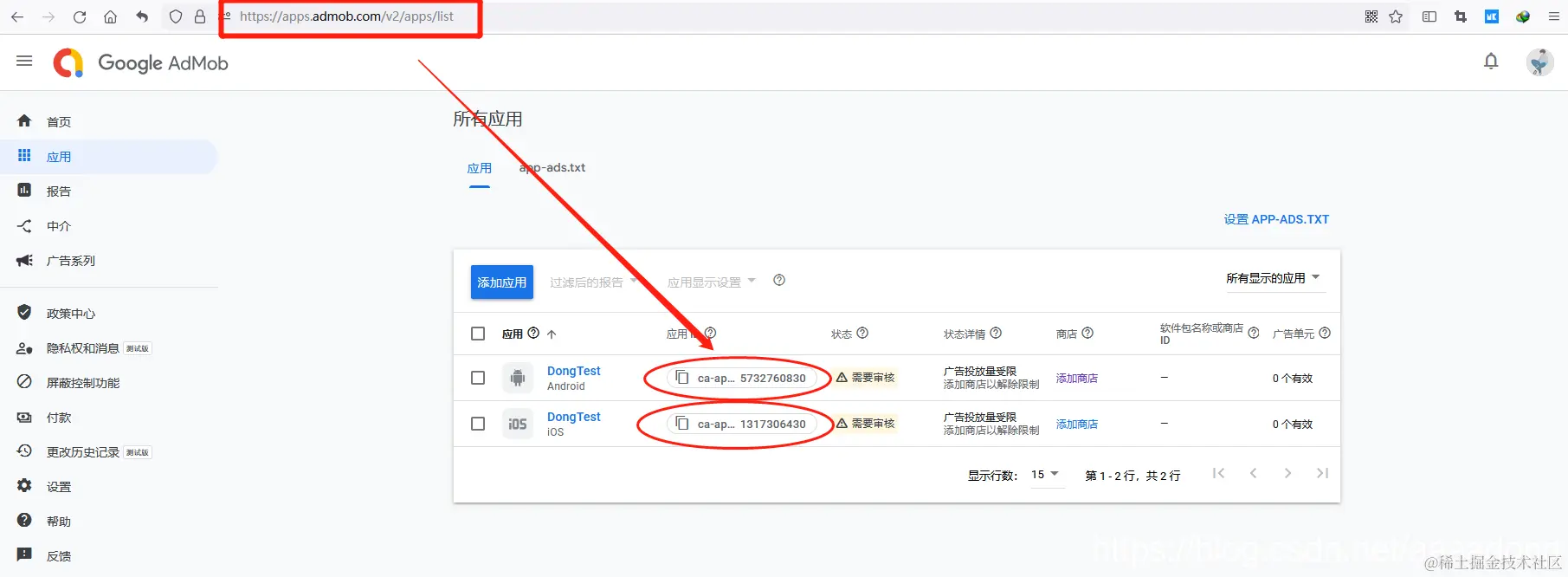Bookmark this page with the star icon
1568x577 pixels.
(x=1396, y=16)
